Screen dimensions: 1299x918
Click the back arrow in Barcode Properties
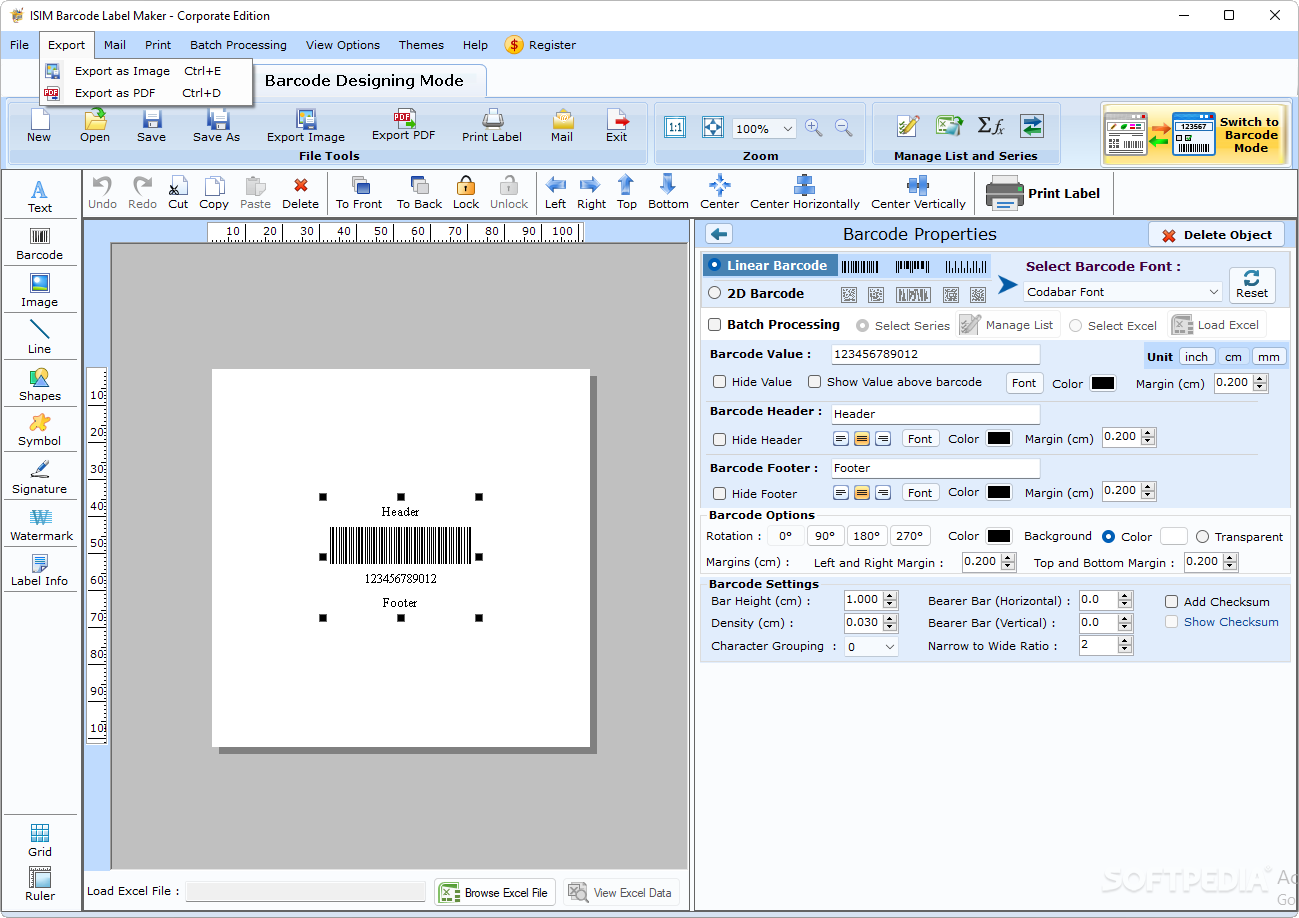click(x=719, y=234)
